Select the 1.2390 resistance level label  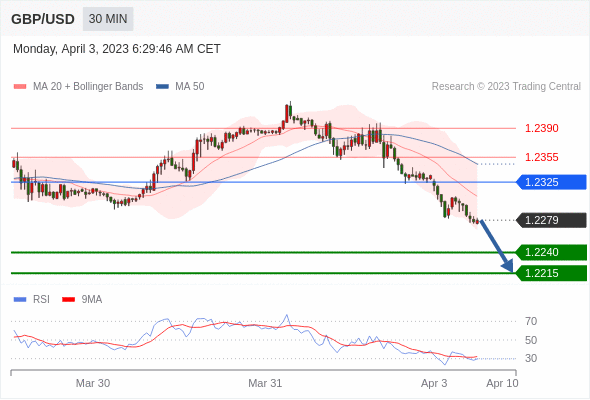click(542, 128)
